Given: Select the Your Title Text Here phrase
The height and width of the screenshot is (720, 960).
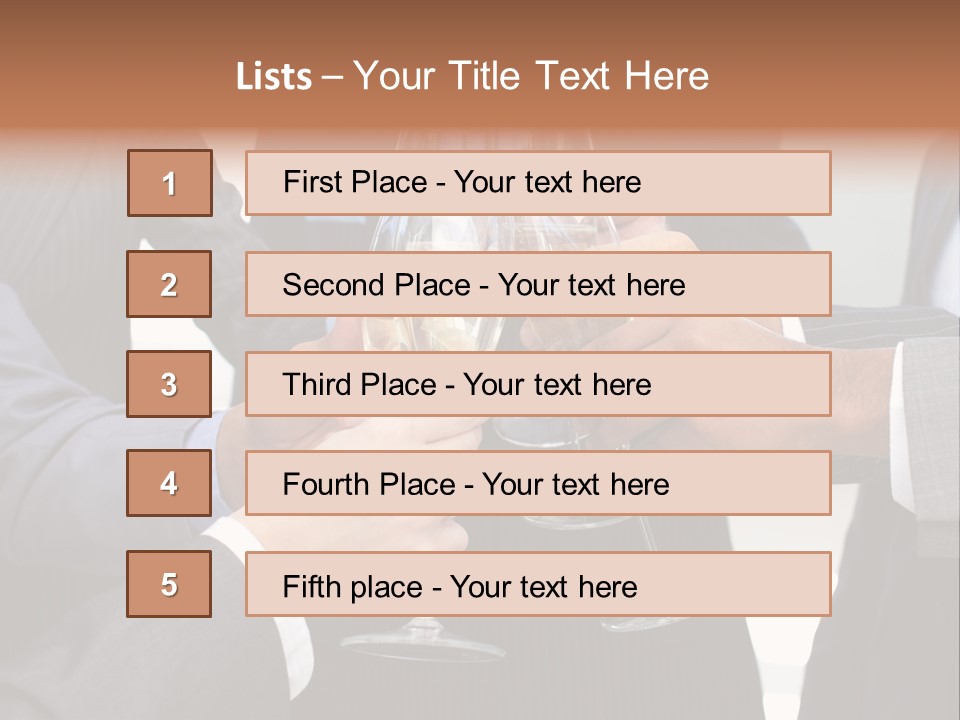Looking at the screenshot, I should 531,77.
